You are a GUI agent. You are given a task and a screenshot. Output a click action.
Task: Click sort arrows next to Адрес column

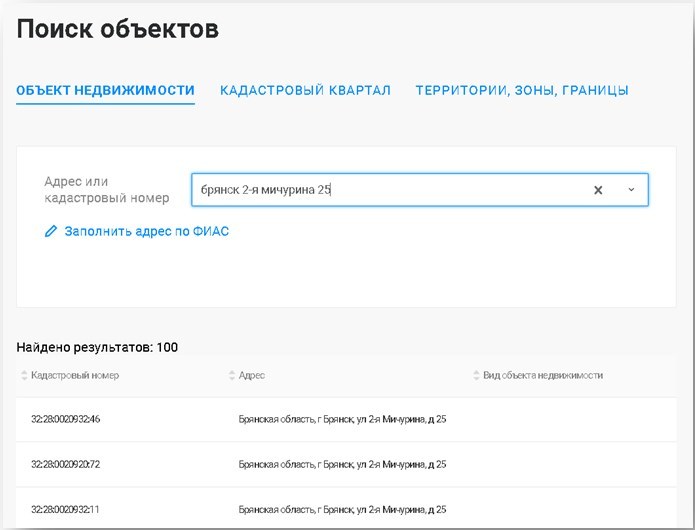pyautogui.click(x=232, y=376)
